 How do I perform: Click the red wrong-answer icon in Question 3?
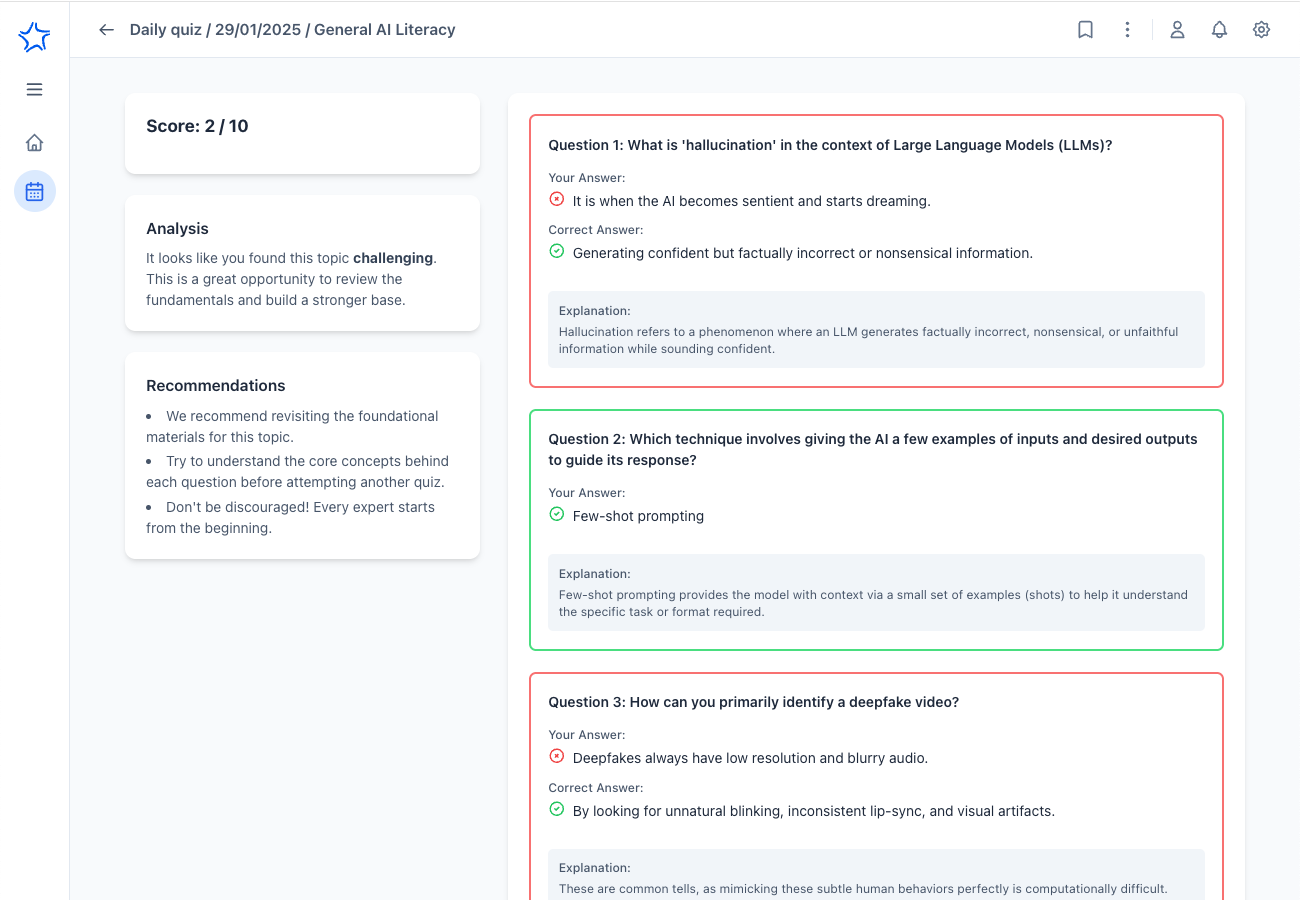pyautogui.click(x=557, y=756)
